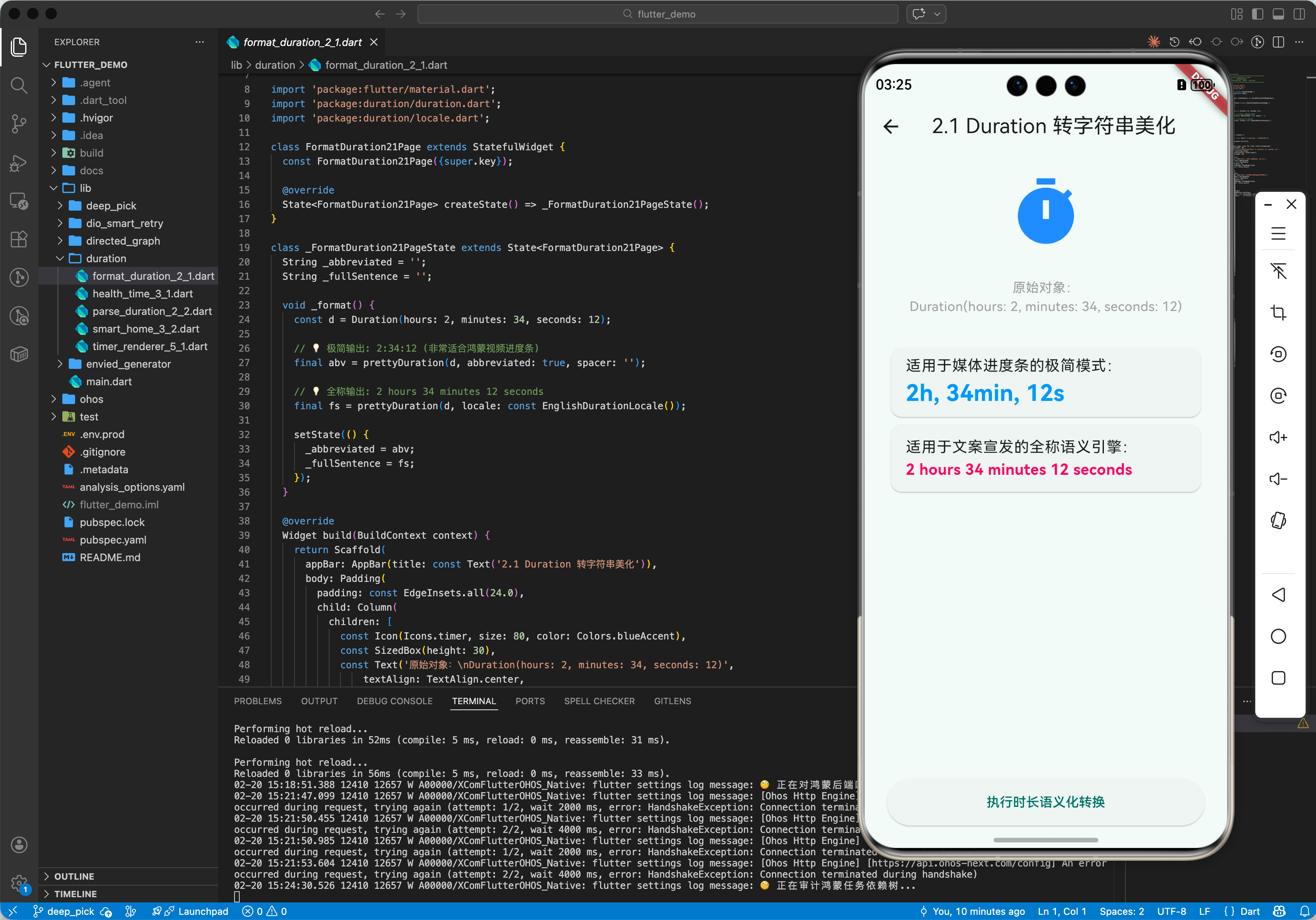
Task: Toggle the primary side bar layout
Action: point(1258,14)
